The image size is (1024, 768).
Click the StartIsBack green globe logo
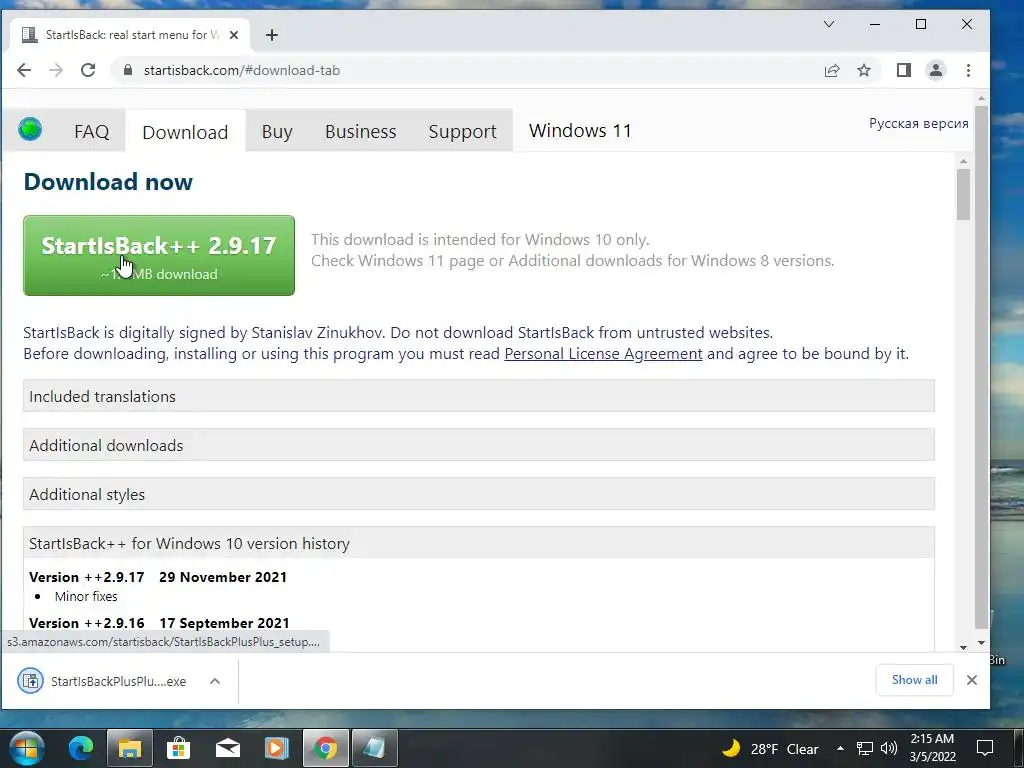pos(30,129)
